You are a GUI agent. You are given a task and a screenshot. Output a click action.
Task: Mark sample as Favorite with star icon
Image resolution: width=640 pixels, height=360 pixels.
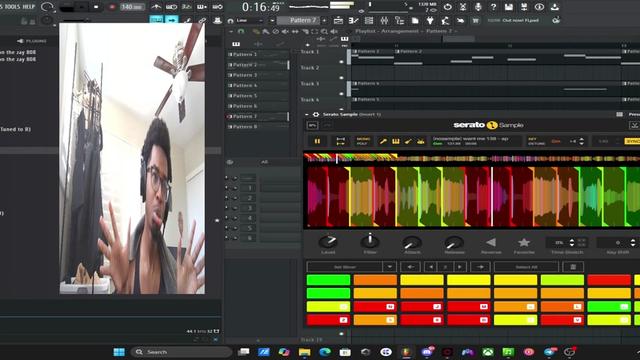tap(524, 242)
